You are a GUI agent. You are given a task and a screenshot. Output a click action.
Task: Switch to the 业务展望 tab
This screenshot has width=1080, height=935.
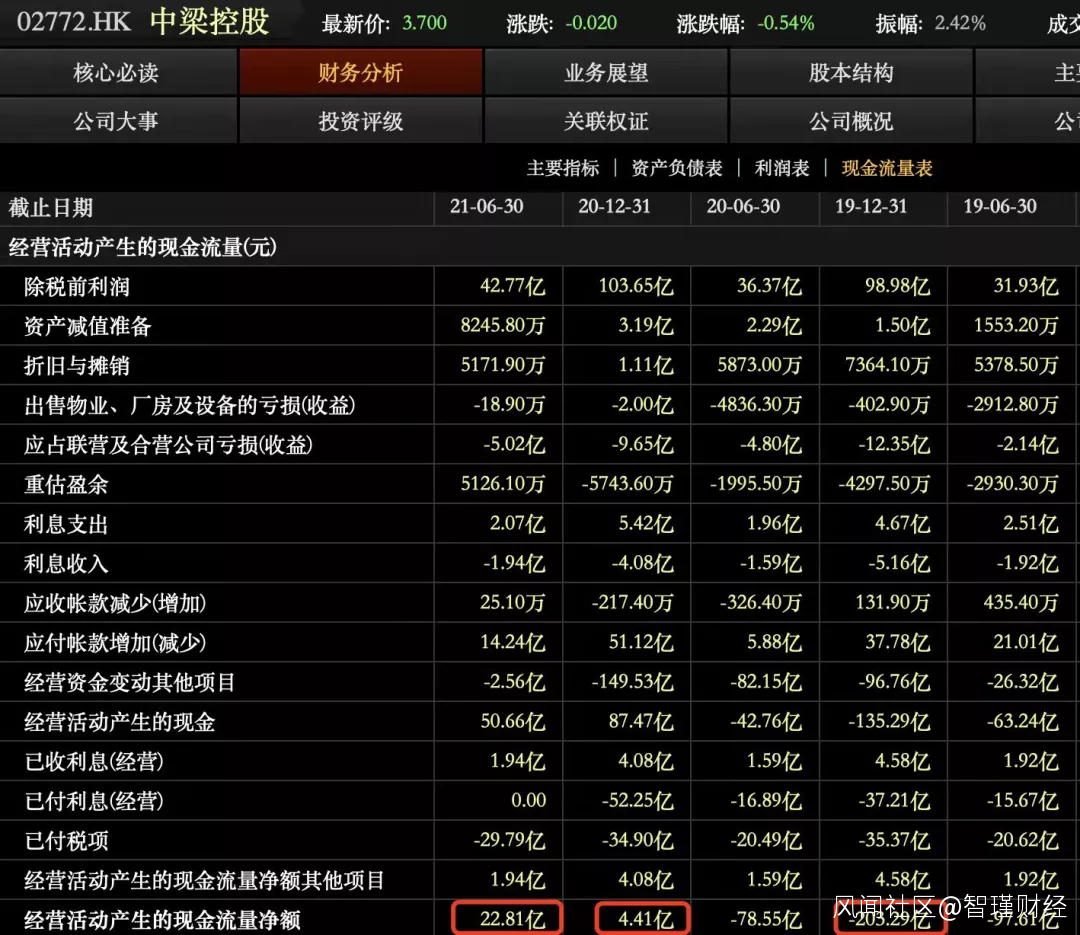pyautogui.click(x=606, y=72)
